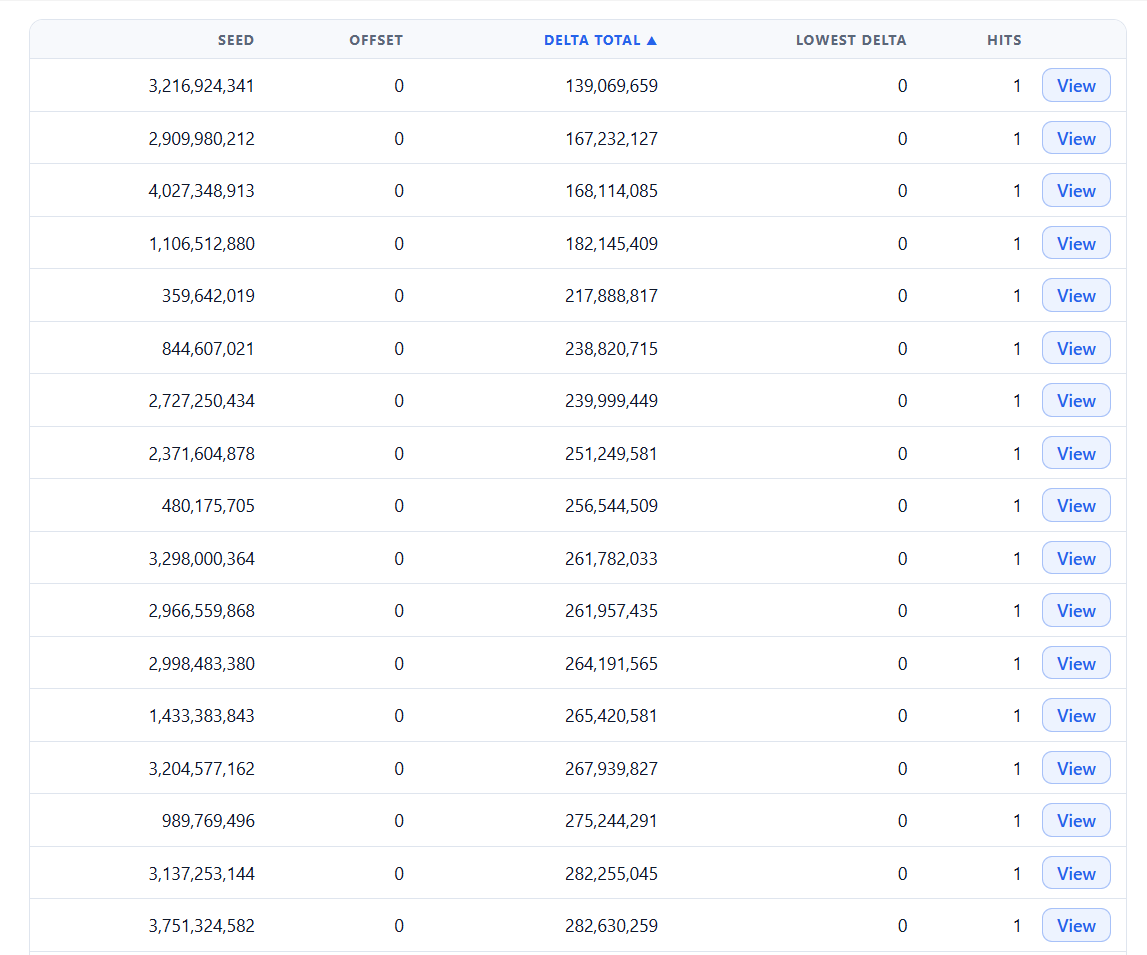Screen dimensions: 1147x955
Task: Select seed value 3,137,253,144
Action: click(201, 873)
